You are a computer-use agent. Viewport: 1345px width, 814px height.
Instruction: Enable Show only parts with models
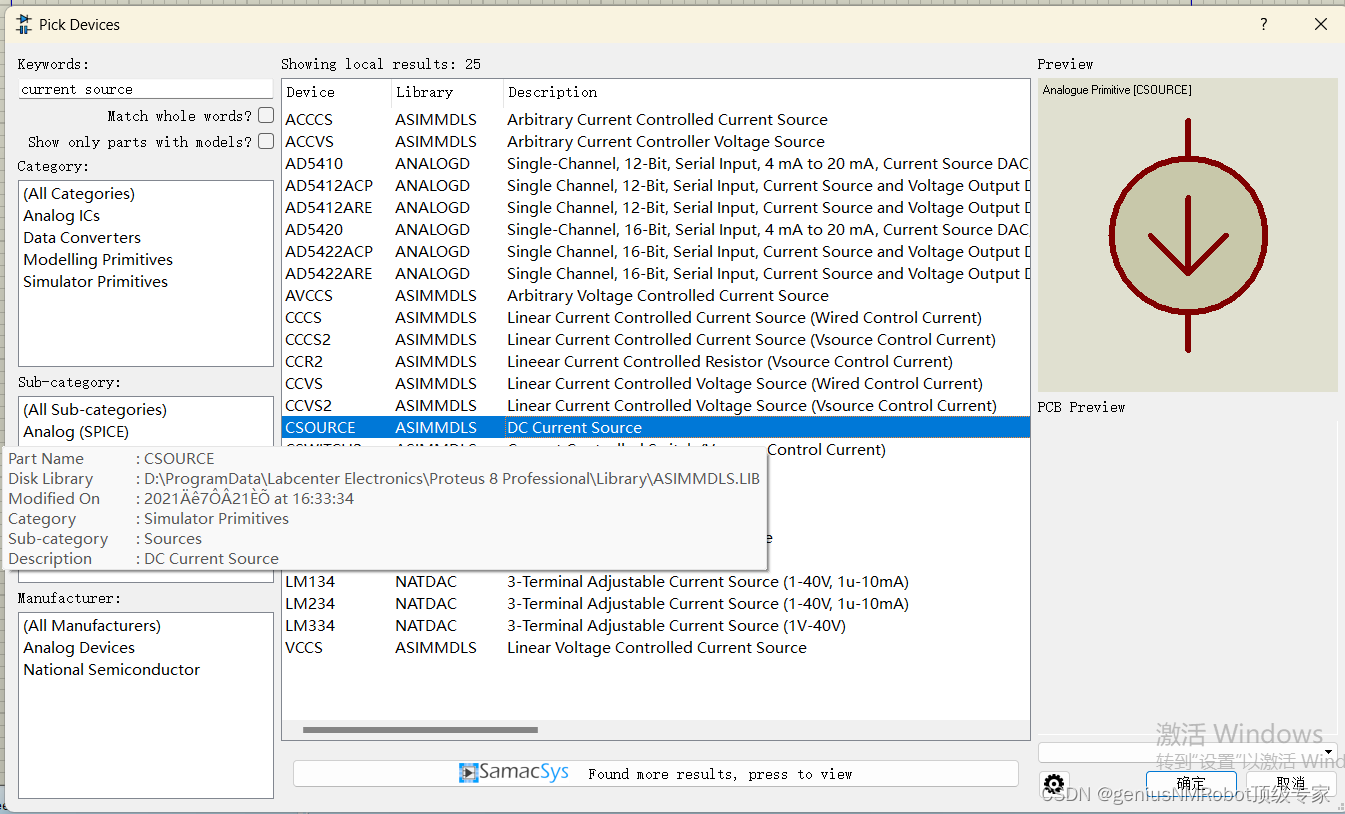click(265, 142)
